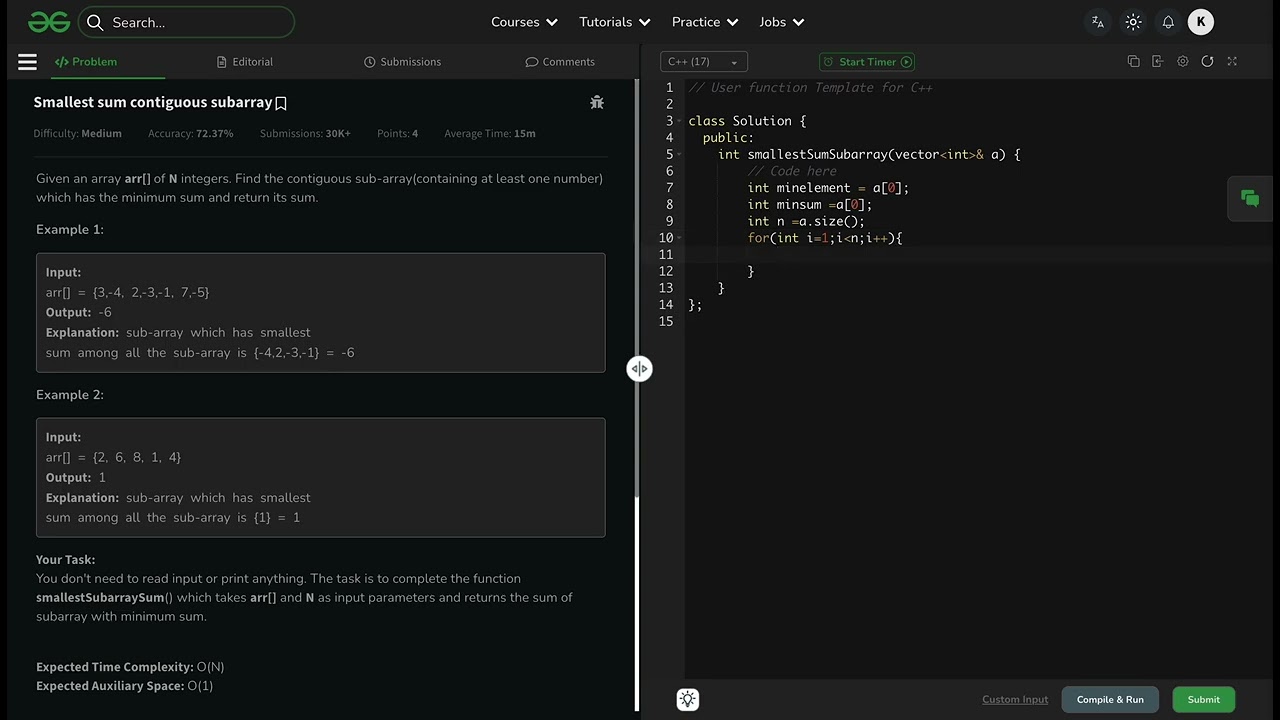Click the panel divider resize handle
1280x720 pixels.
pos(639,369)
